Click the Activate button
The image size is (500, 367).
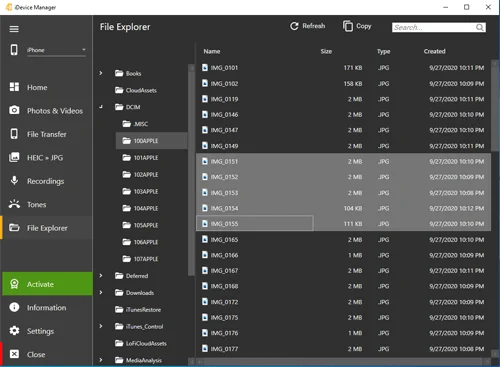pos(47,284)
